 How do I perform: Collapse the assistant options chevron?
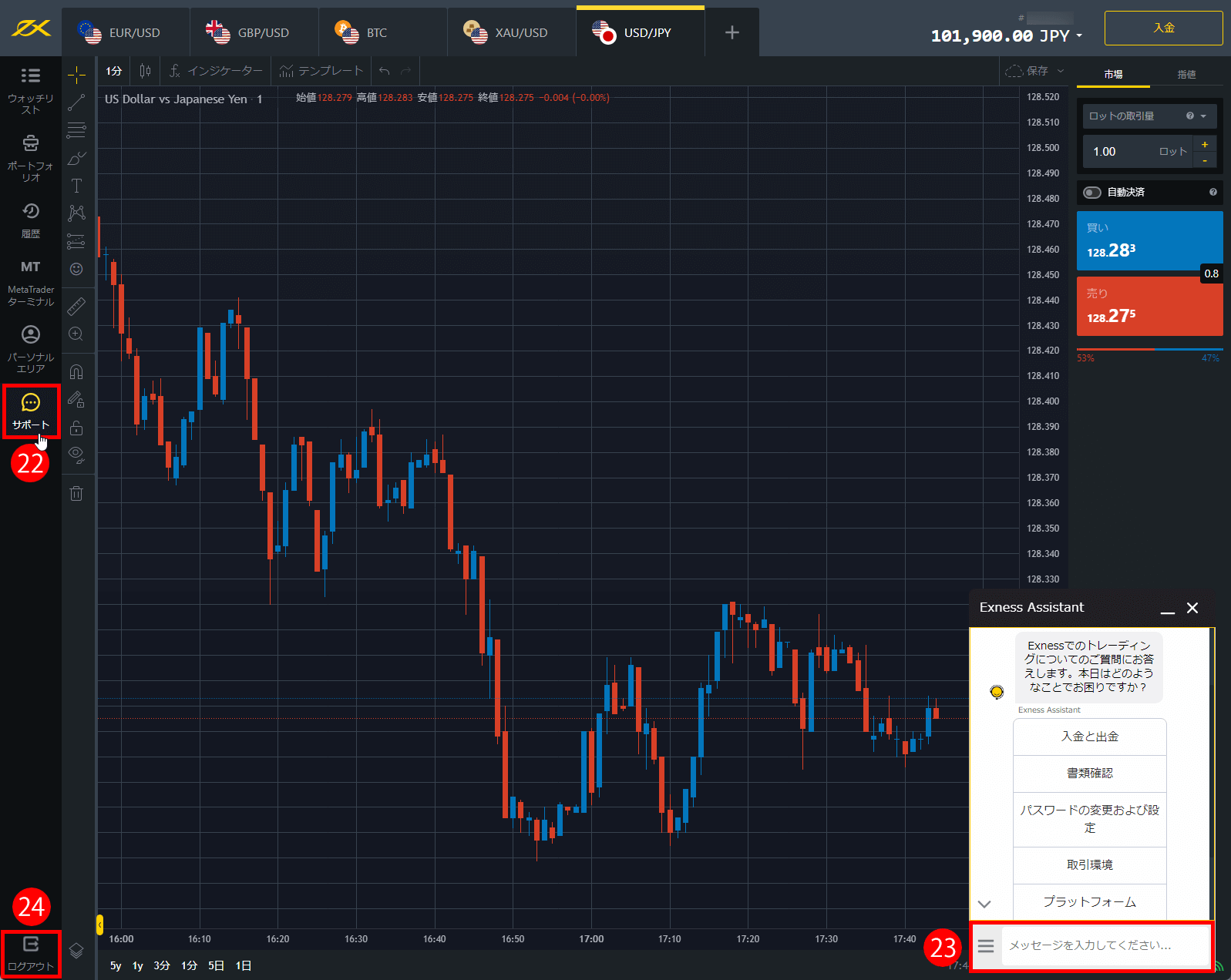pos(984,904)
